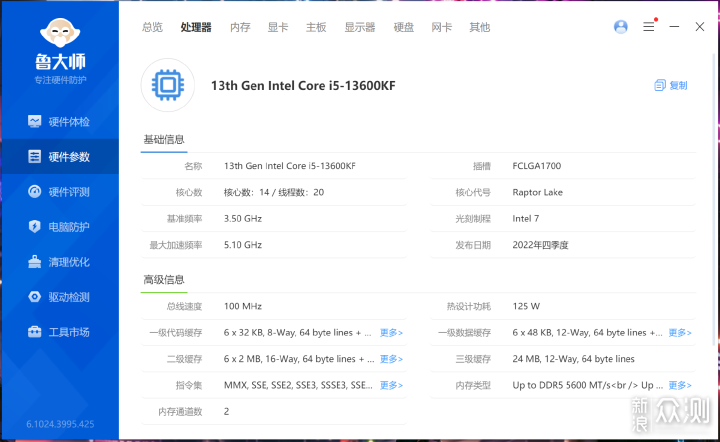
Task: Click 更多 for 一级代码缓存
Action: click(x=391, y=332)
